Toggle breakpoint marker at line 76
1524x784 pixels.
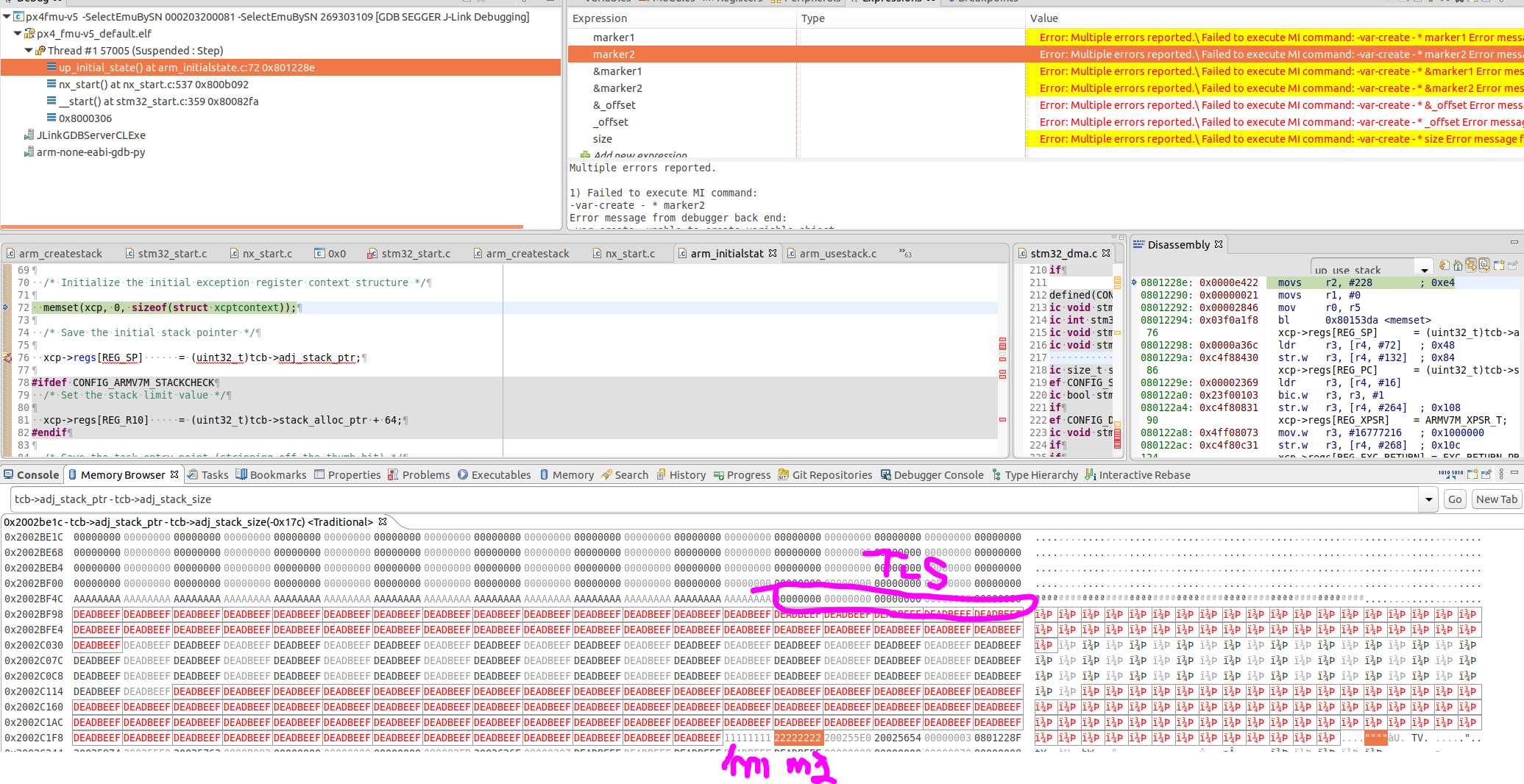click(x=7, y=358)
